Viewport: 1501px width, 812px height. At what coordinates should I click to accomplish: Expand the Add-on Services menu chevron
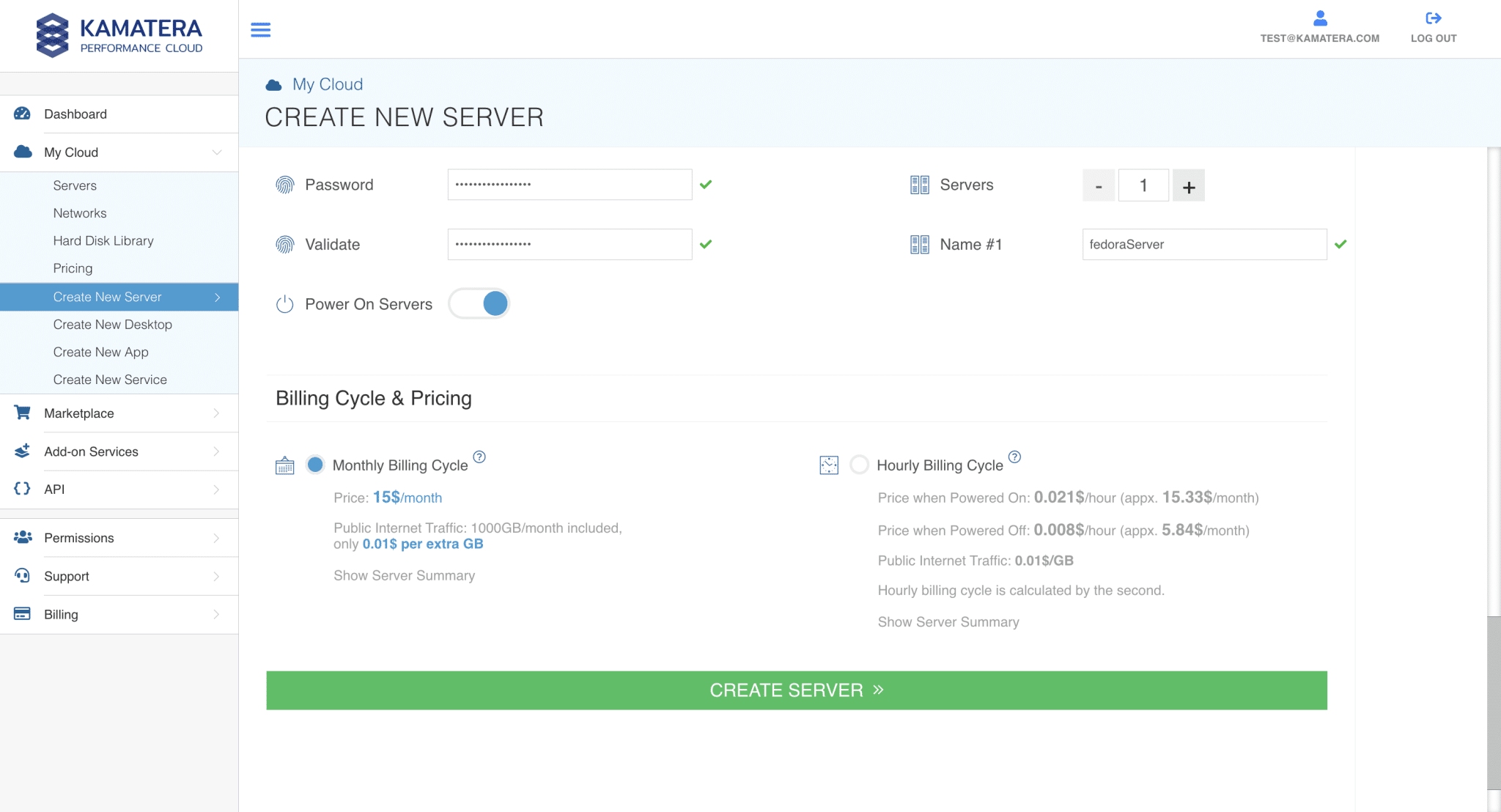(216, 451)
